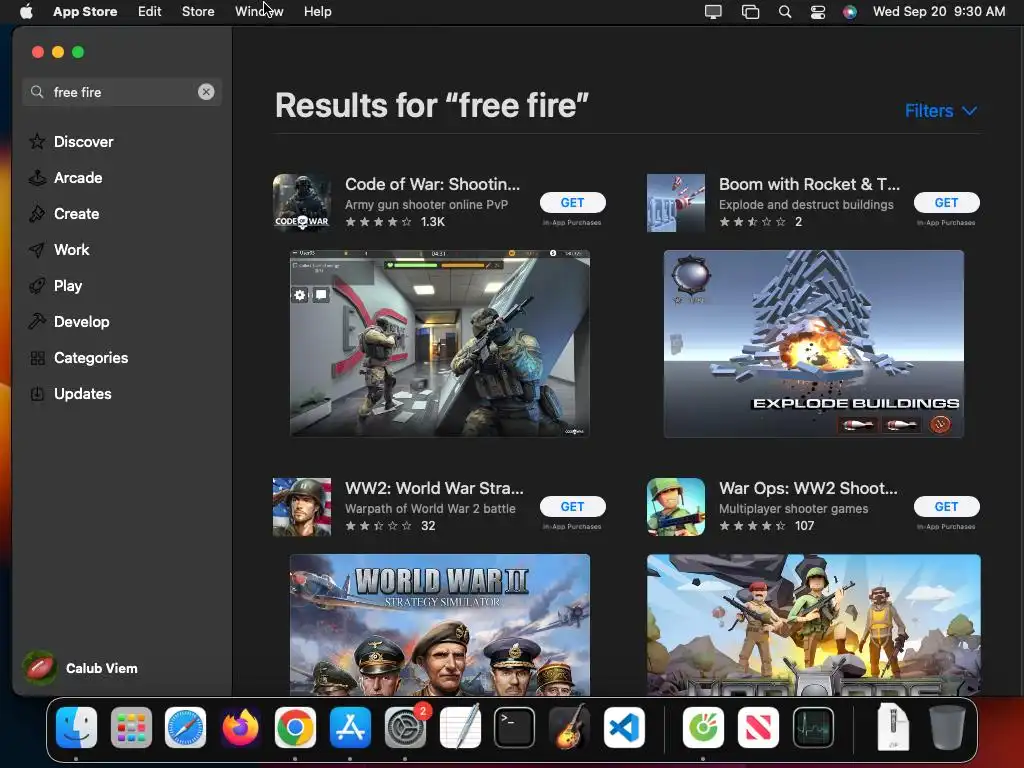Screen dimensions: 1024x768
Task: Launch Visual Studio Code from Dock
Action: click(624, 728)
